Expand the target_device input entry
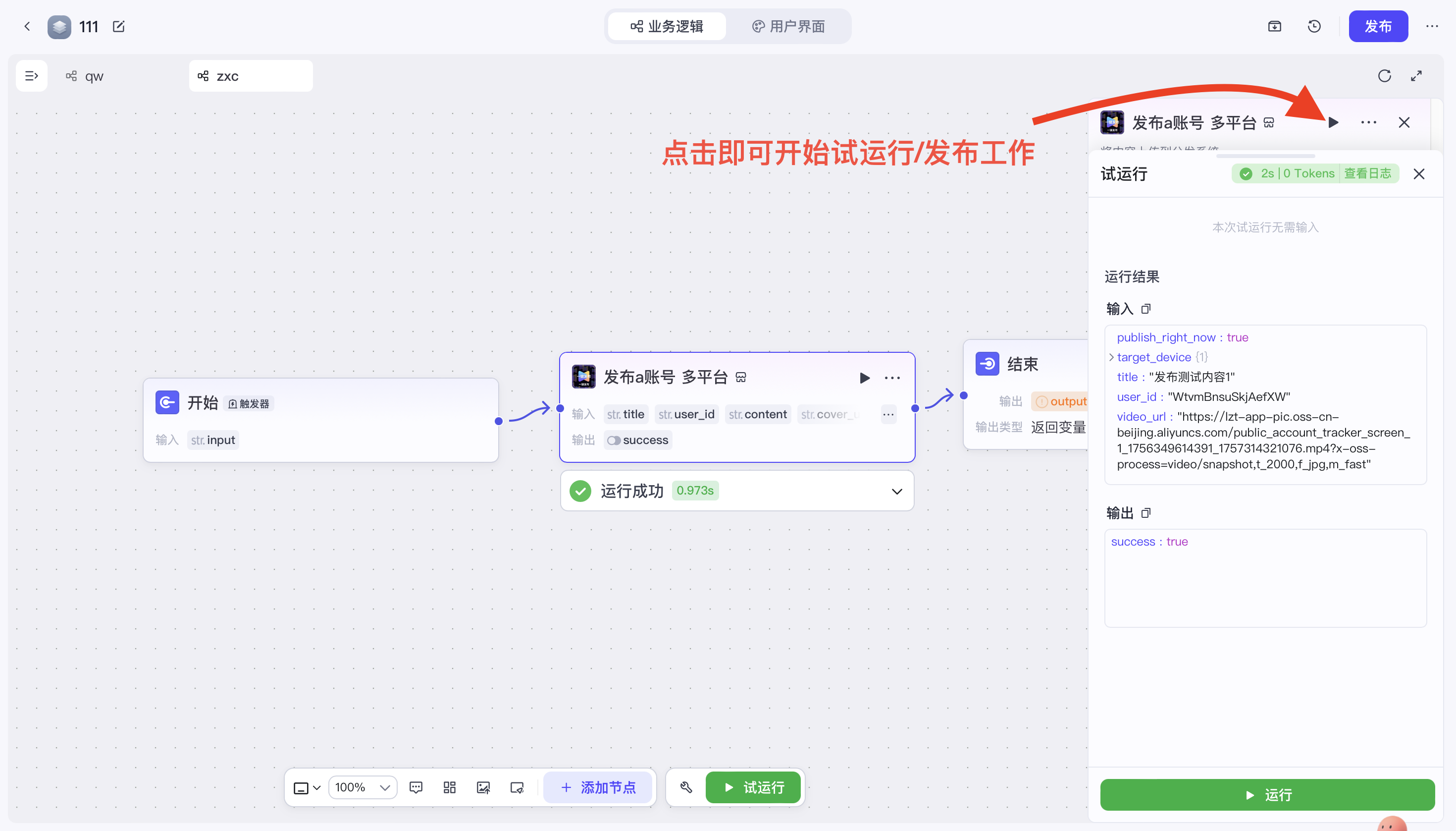Viewport: 1456px width, 831px height. [1111, 357]
